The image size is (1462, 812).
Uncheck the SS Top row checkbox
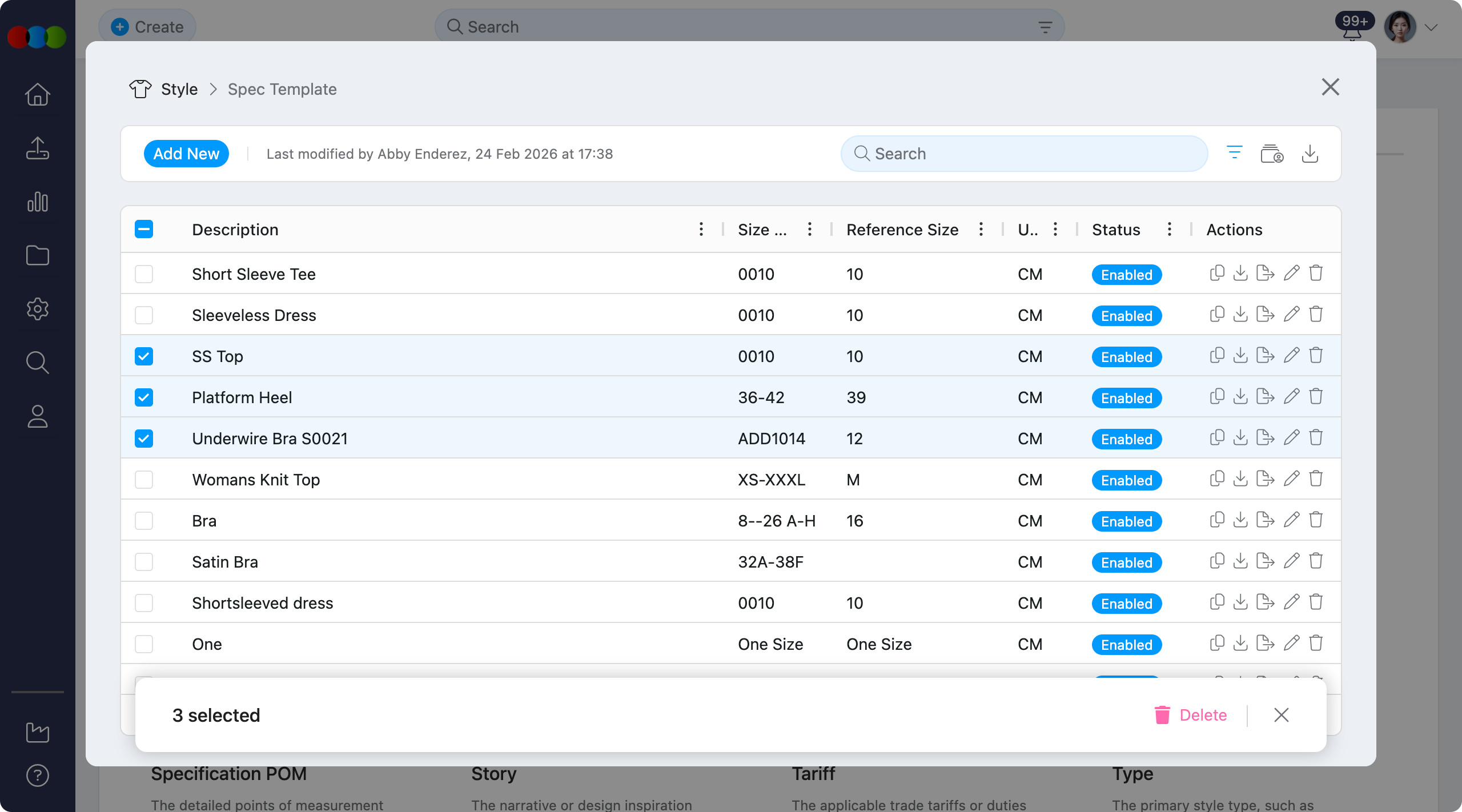tap(144, 356)
